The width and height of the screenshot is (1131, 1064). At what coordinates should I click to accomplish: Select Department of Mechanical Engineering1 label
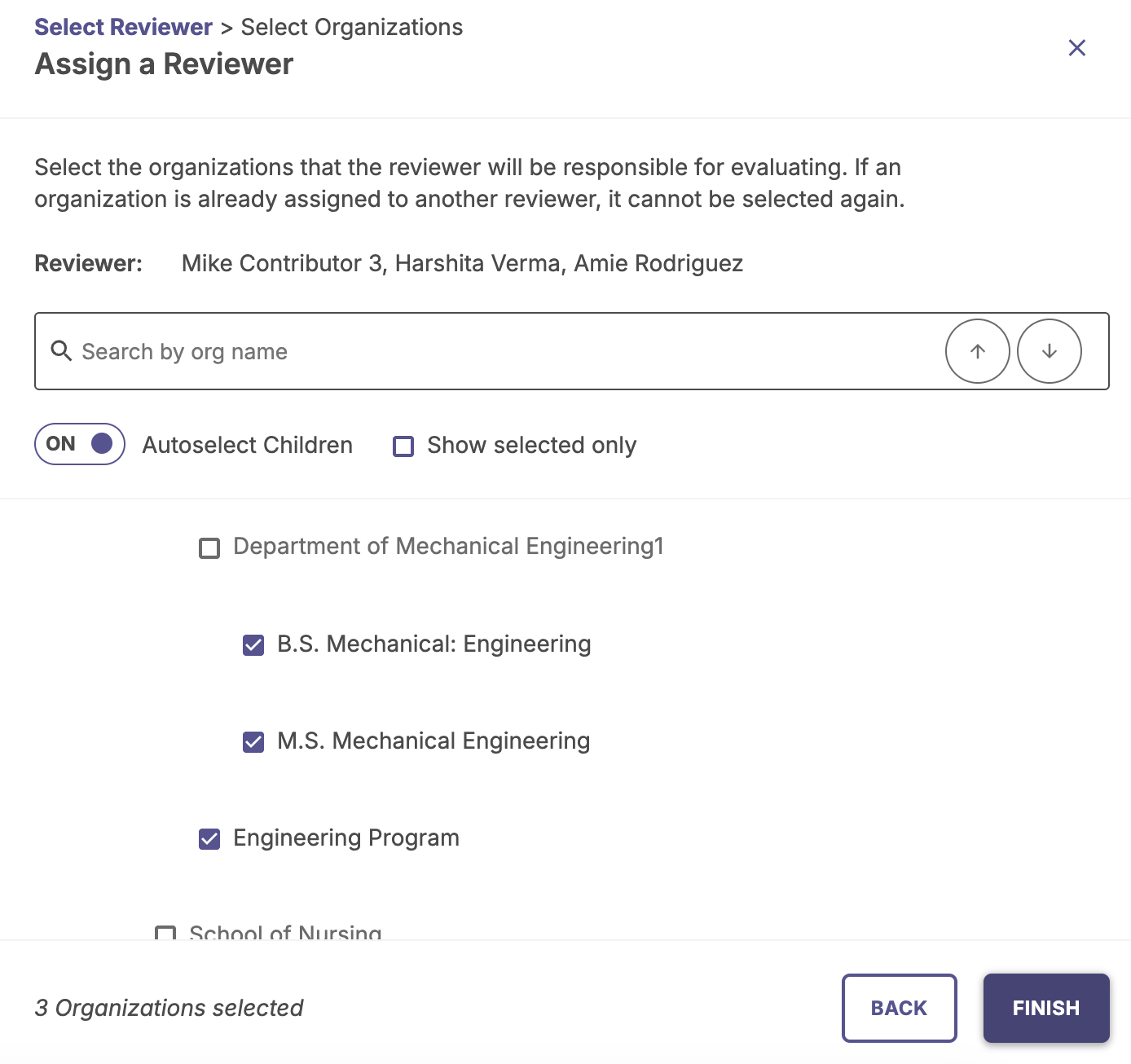449,546
